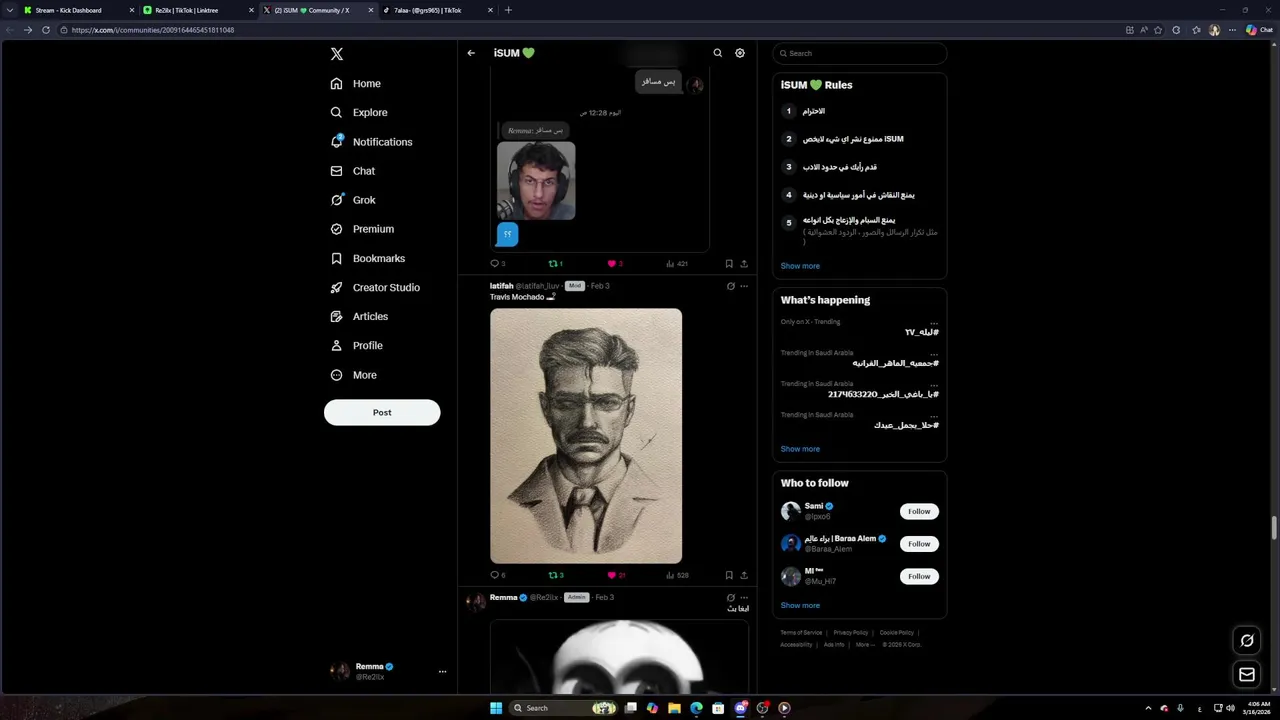Expand What's happening with Show more
Screen dimensions: 1280x720
click(x=800, y=449)
